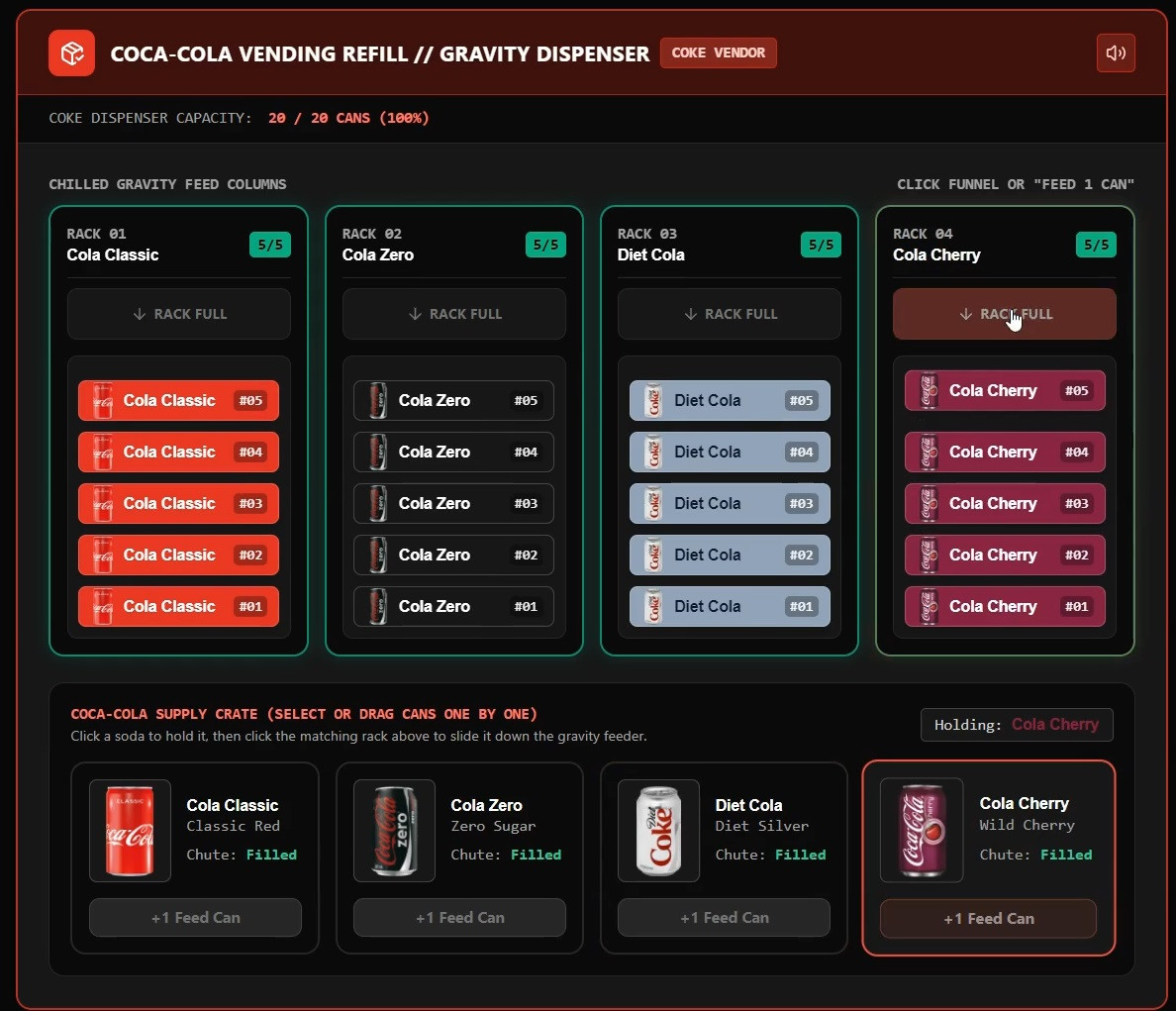This screenshot has width=1176, height=1011.
Task: Click the #05 tag on Cola Classic row
Action: tap(250, 400)
